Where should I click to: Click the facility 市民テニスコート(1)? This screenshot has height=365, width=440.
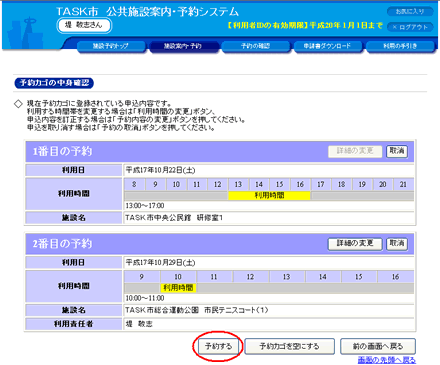tap(236, 310)
